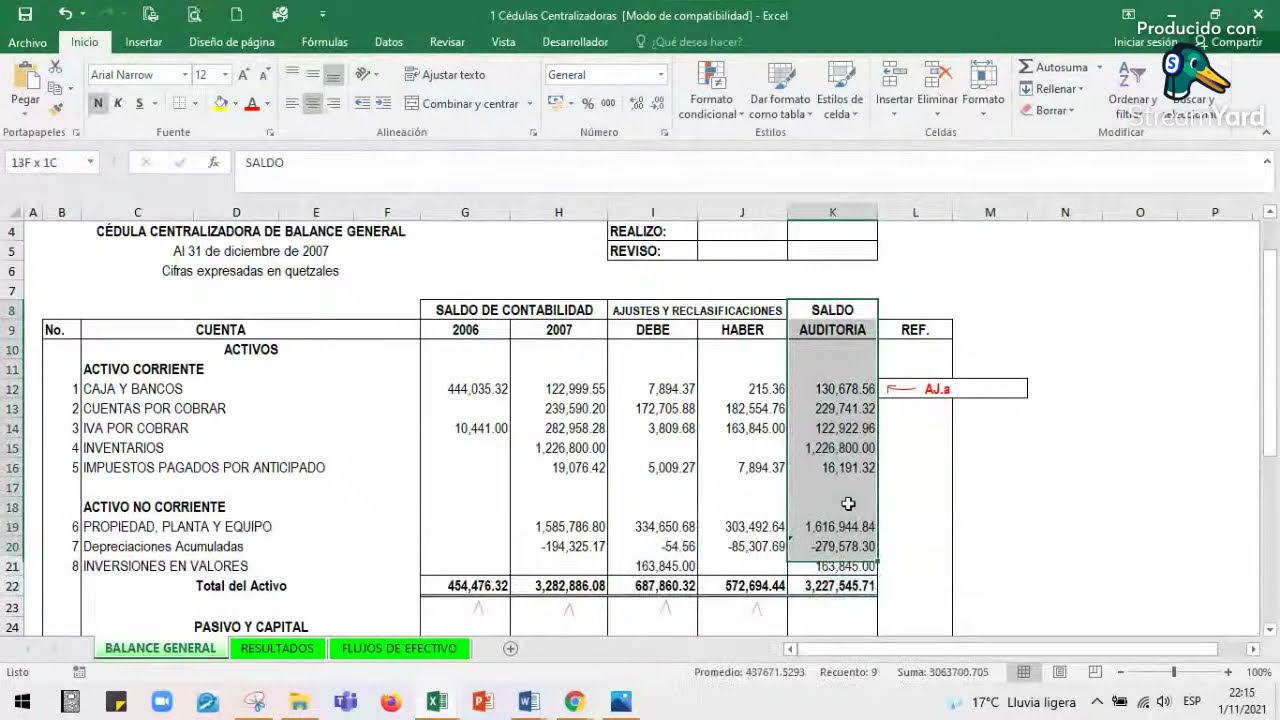Toggle bottom vertical alignment
The width and height of the screenshot is (1280, 720).
333,75
